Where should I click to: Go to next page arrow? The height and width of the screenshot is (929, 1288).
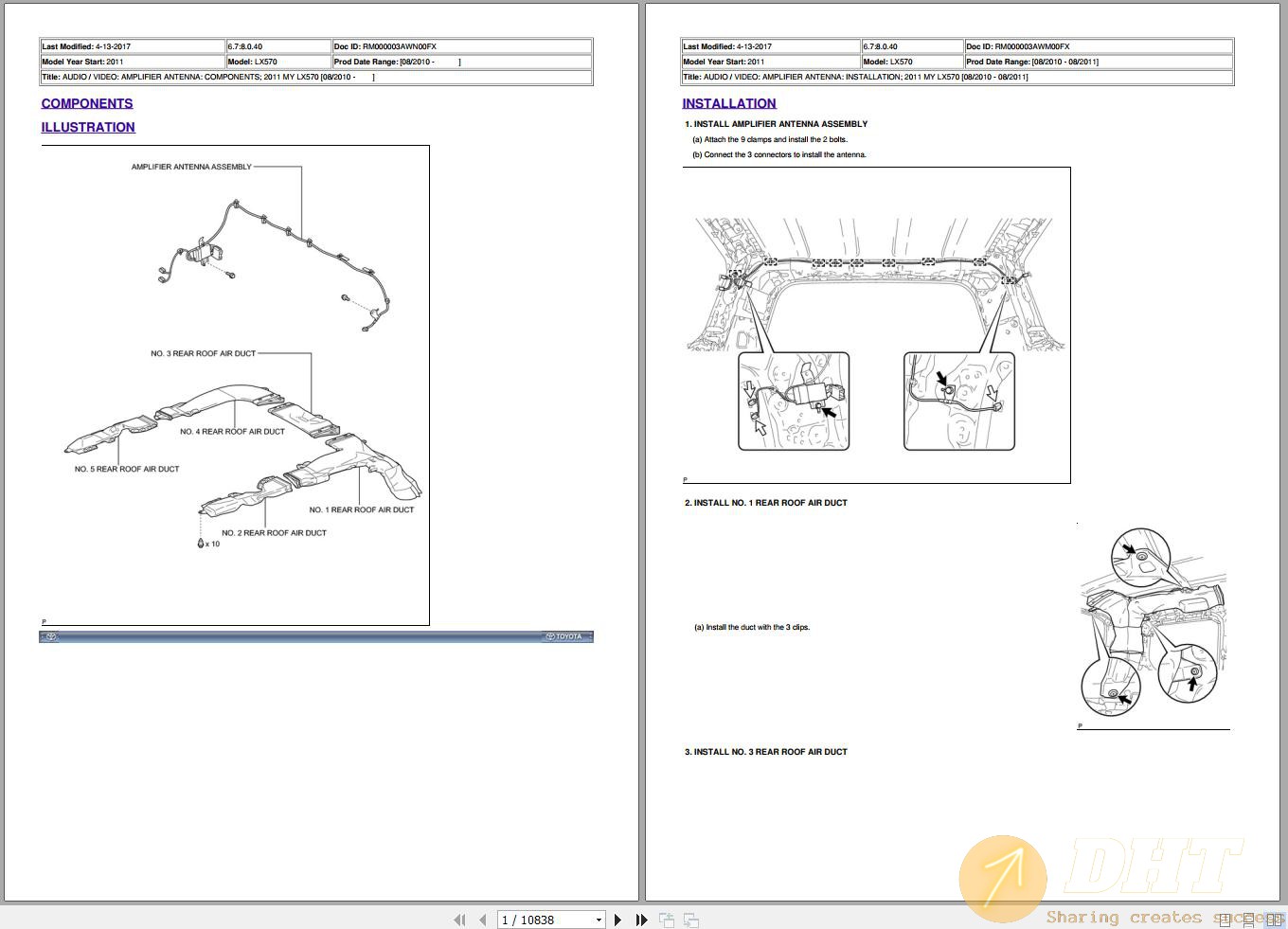pos(617,920)
